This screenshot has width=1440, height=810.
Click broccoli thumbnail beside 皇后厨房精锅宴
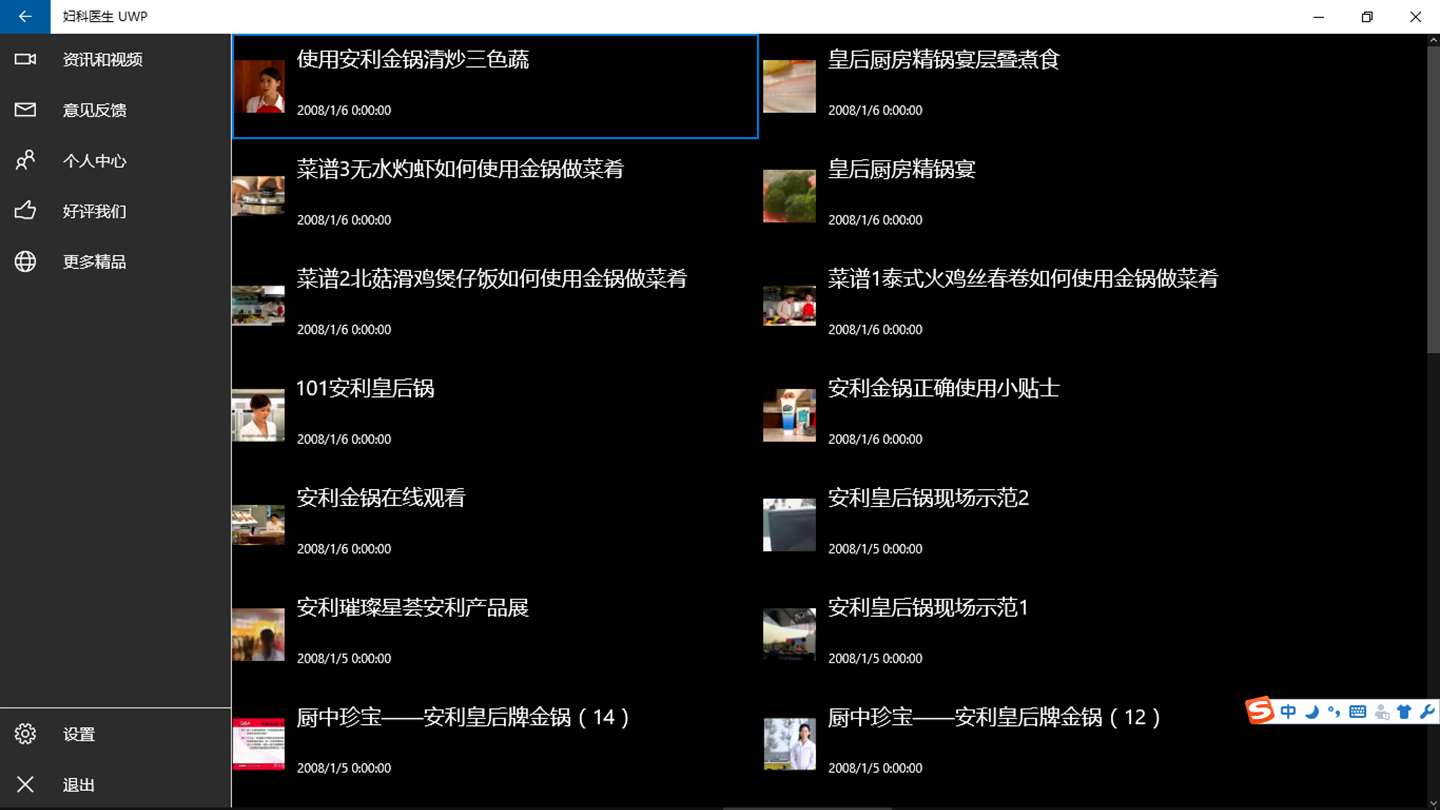click(789, 196)
